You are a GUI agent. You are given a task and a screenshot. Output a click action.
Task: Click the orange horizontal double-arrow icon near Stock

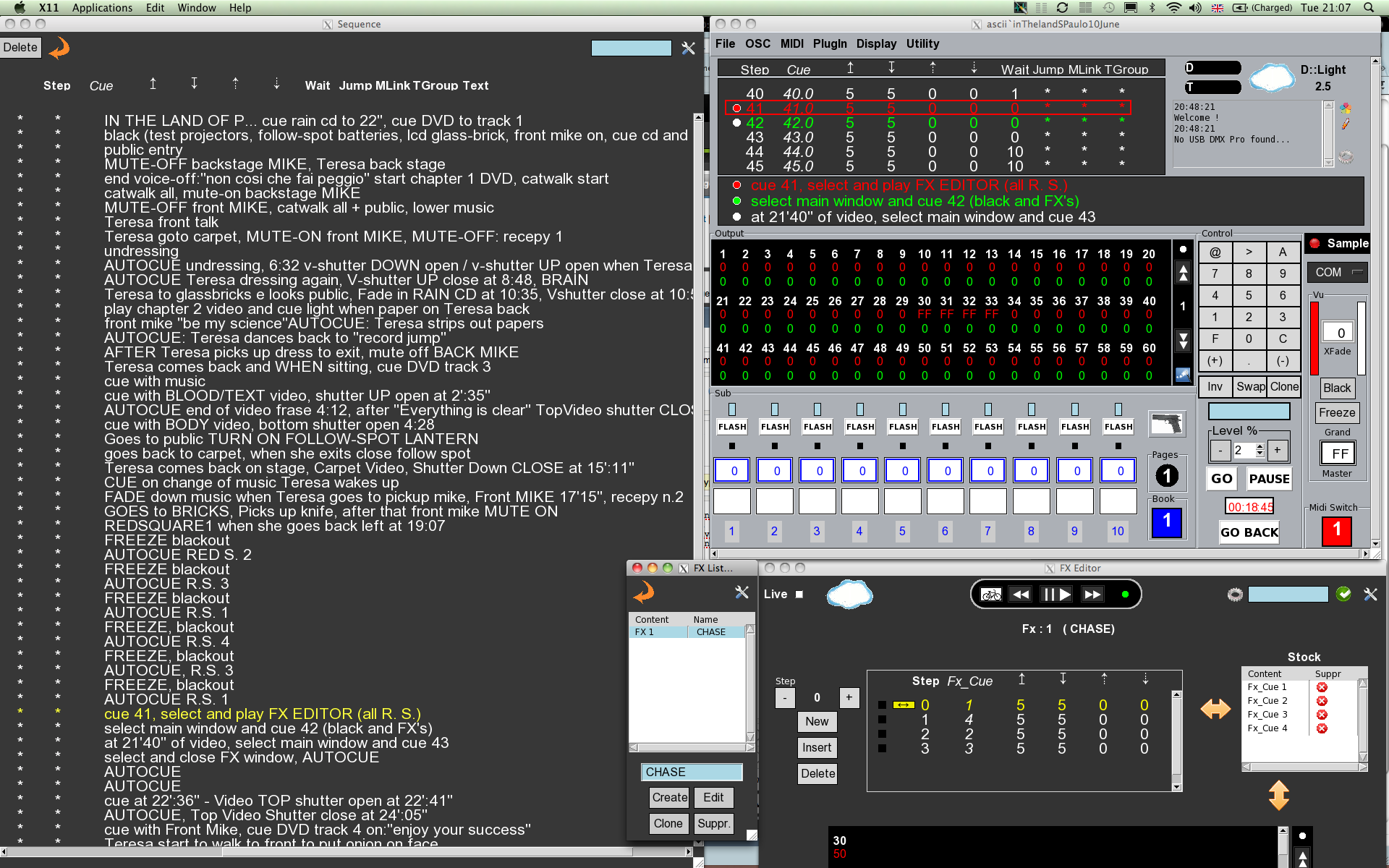1215,709
